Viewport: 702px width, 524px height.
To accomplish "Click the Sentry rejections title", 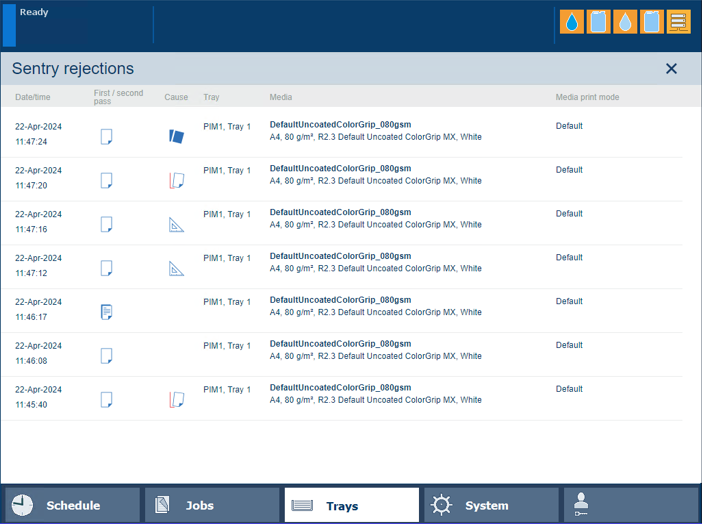I will 73,69.
